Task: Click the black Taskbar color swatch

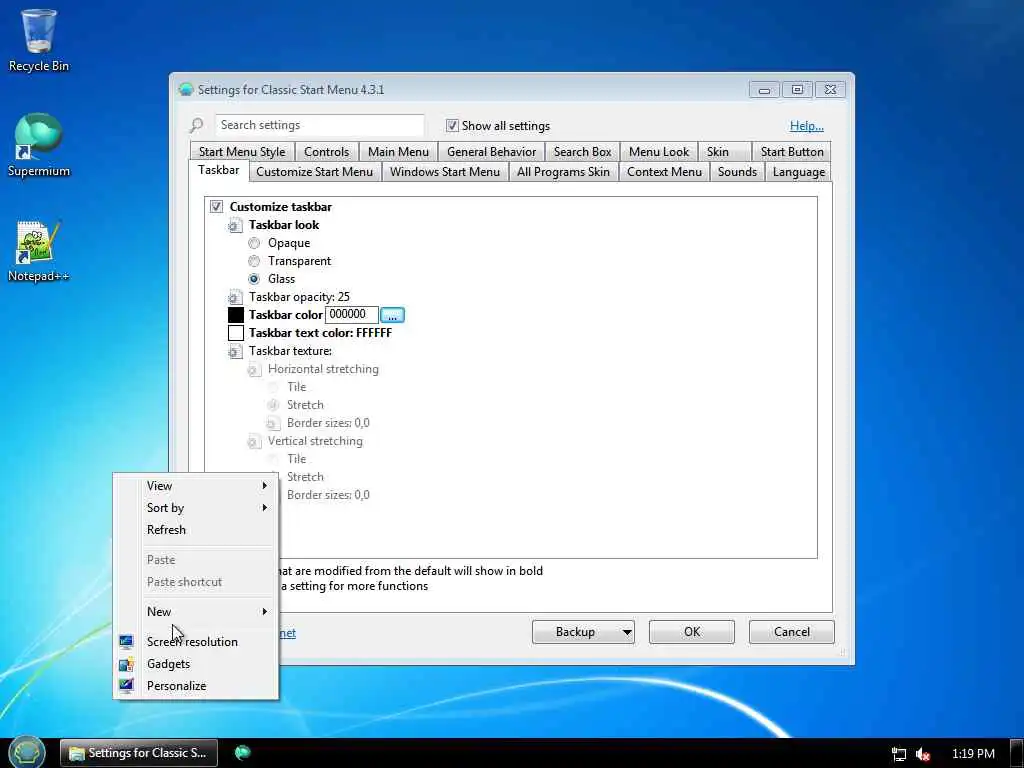Action: (236, 315)
